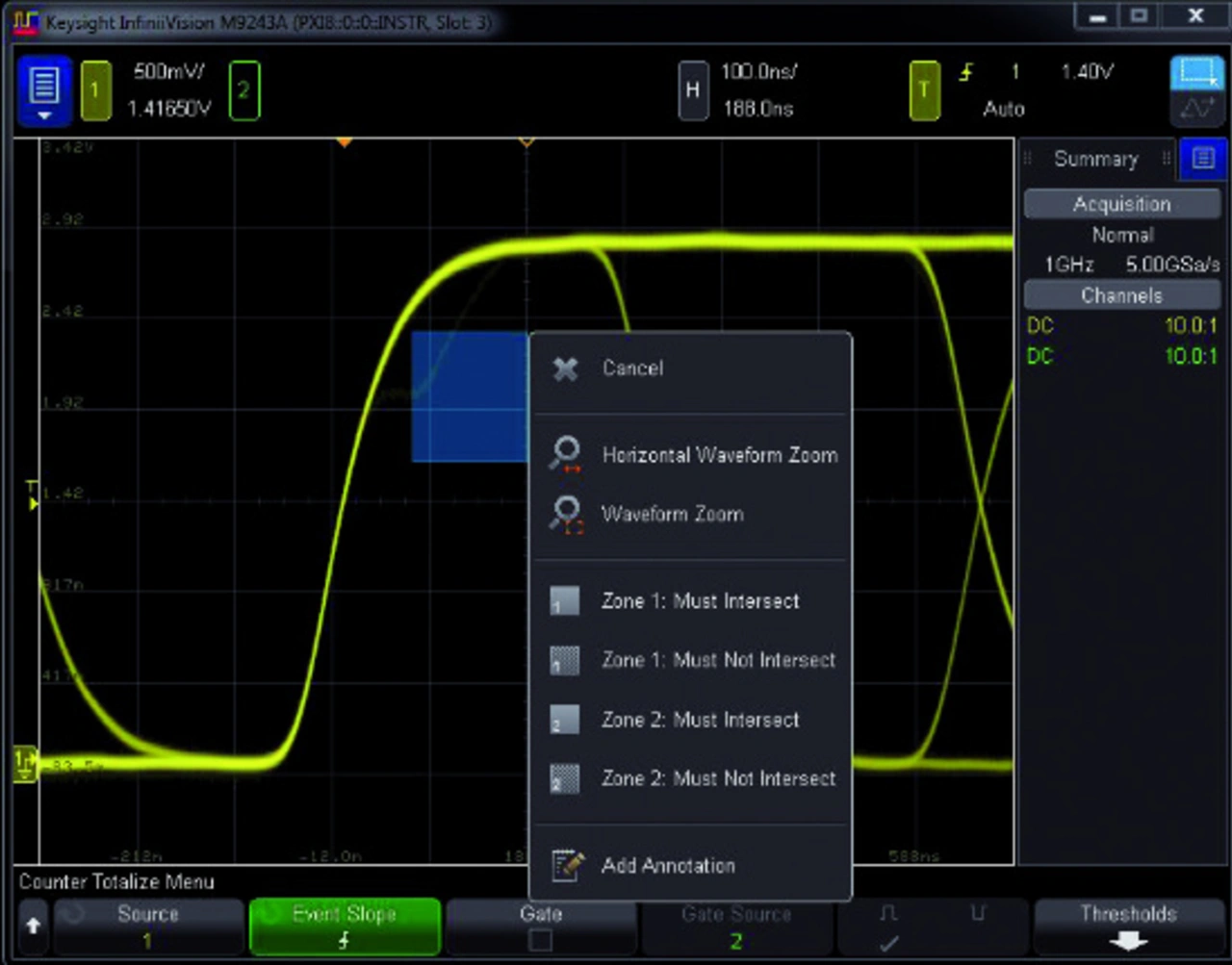Toggle the positive pulse polarity softkey
This screenshot has height=965, width=1232.
[x=888, y=927]
